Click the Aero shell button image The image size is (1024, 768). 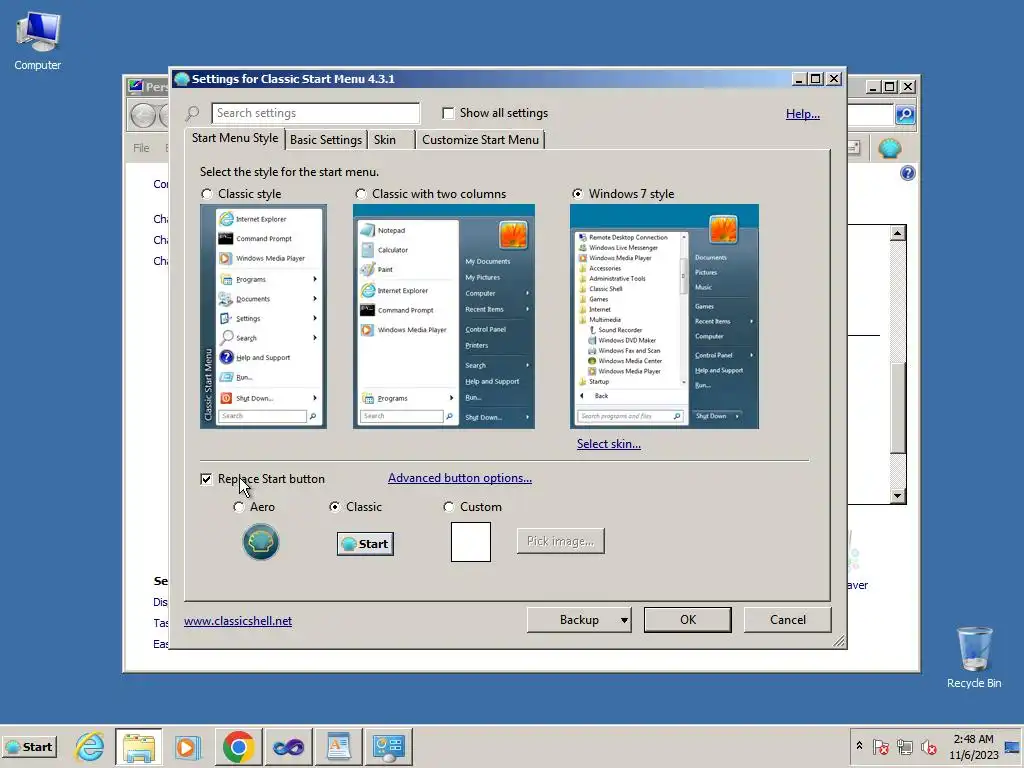(261, 542)
